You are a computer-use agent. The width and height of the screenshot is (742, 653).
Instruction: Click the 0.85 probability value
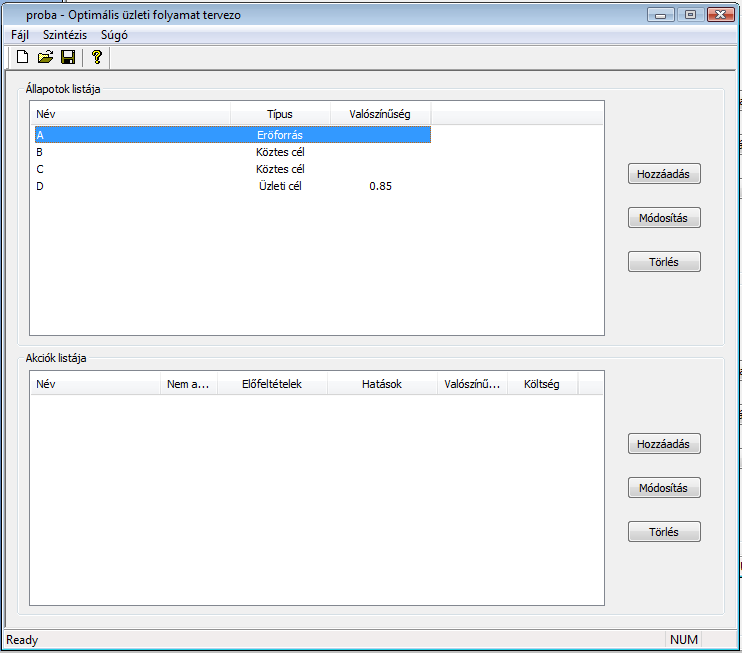coord(380,186)
